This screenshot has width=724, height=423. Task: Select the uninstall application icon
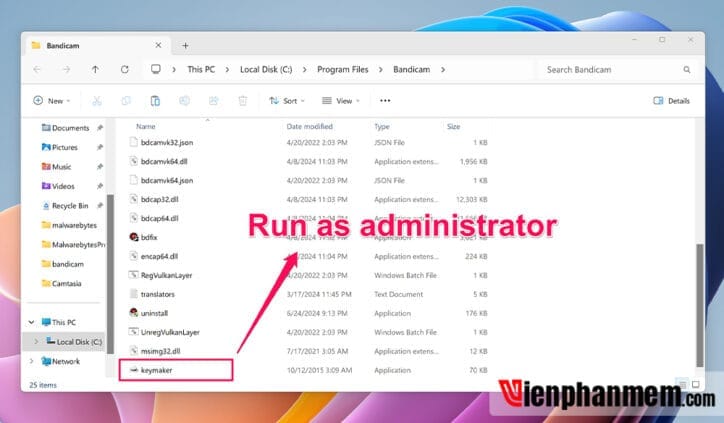[134, 313]
